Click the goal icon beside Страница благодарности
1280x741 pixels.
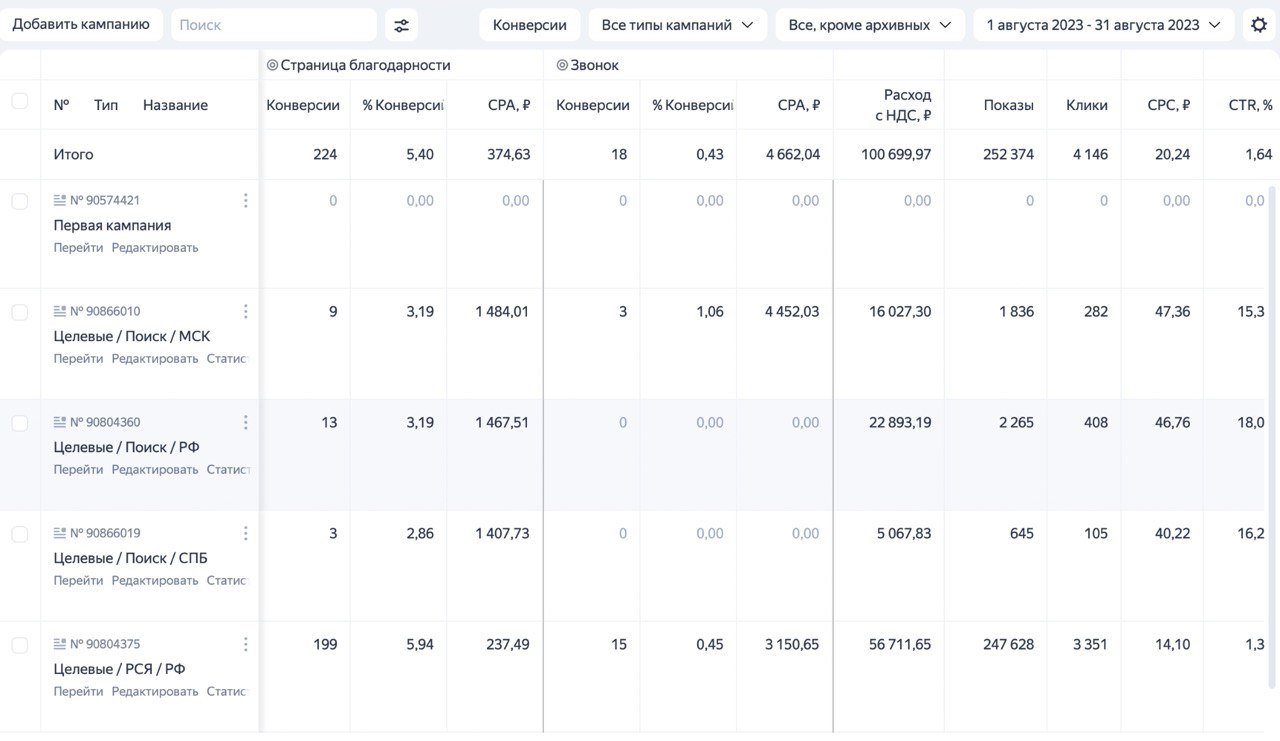pyautogui.click(x=272, y=65)
